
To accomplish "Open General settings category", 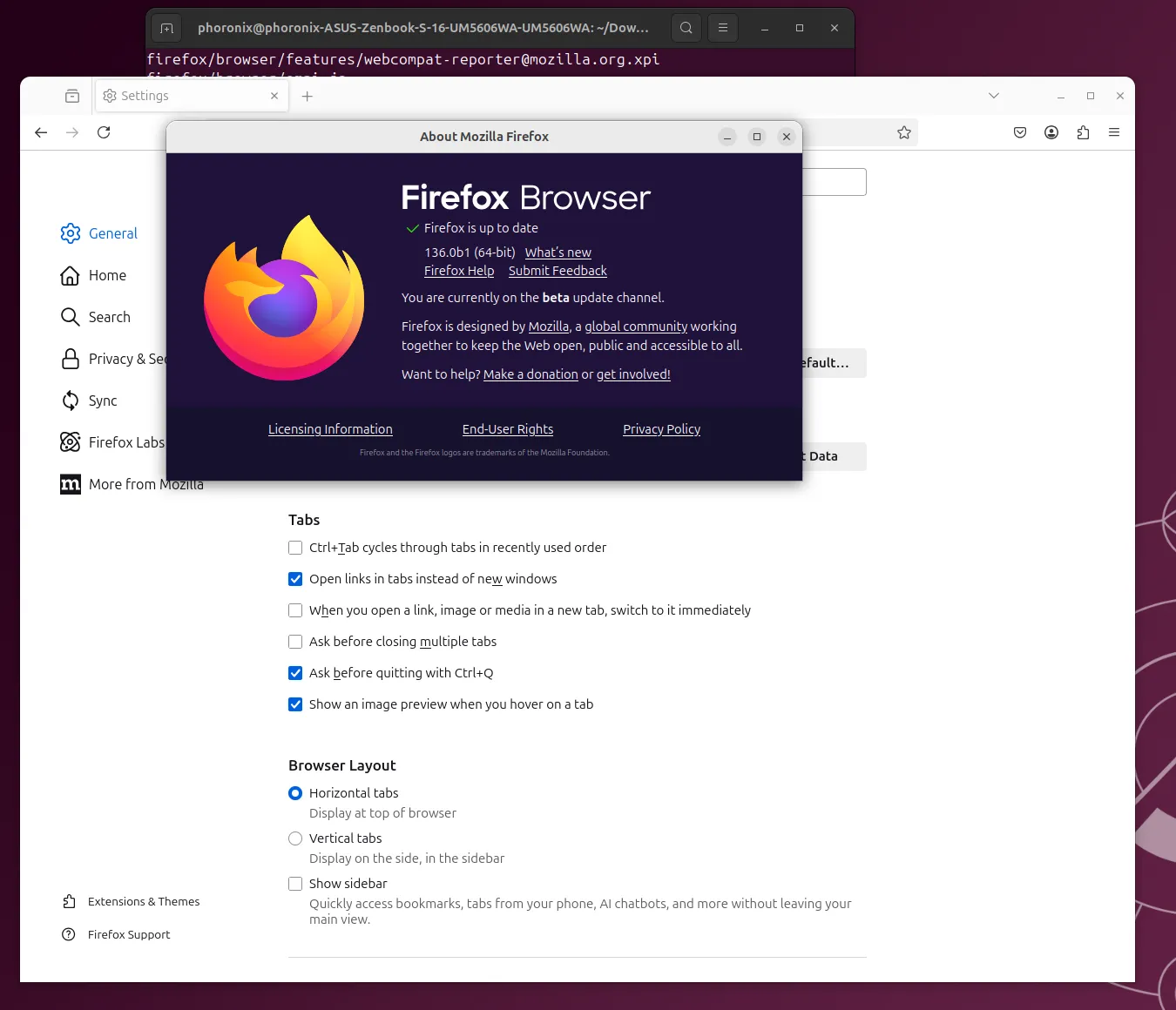I will pyautogui.click(x=99, y=233).
